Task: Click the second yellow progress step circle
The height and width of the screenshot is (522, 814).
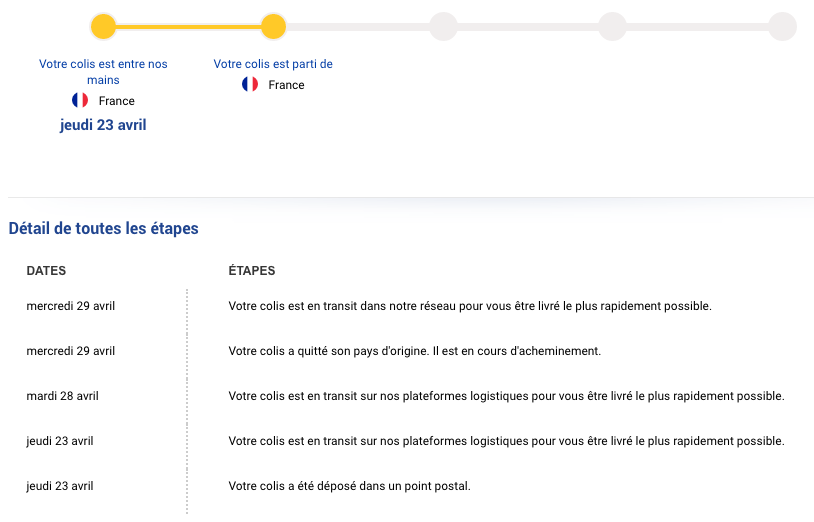Action: (273, 26)
